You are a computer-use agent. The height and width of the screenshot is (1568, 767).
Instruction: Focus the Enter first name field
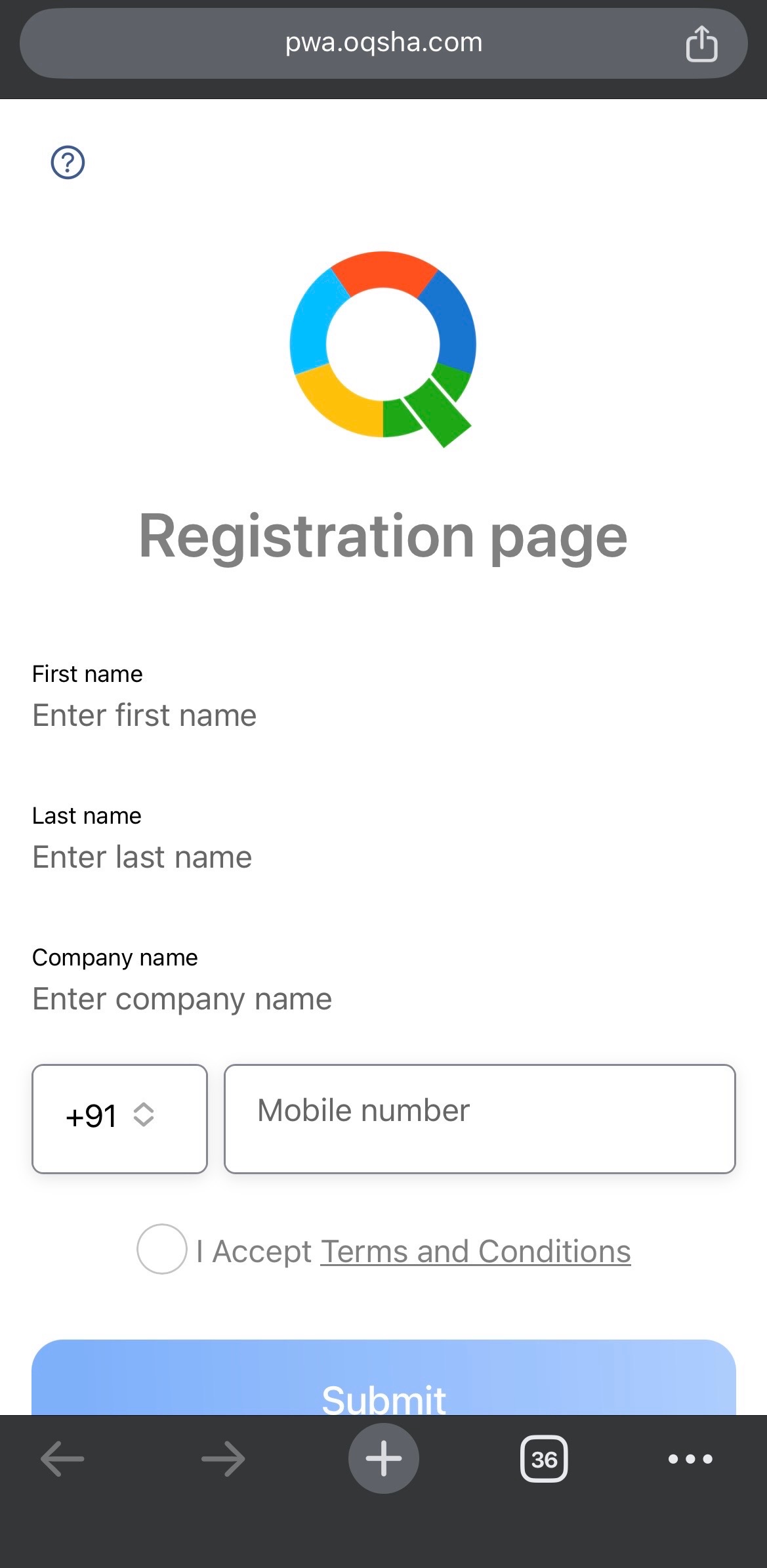pos(262,715)
